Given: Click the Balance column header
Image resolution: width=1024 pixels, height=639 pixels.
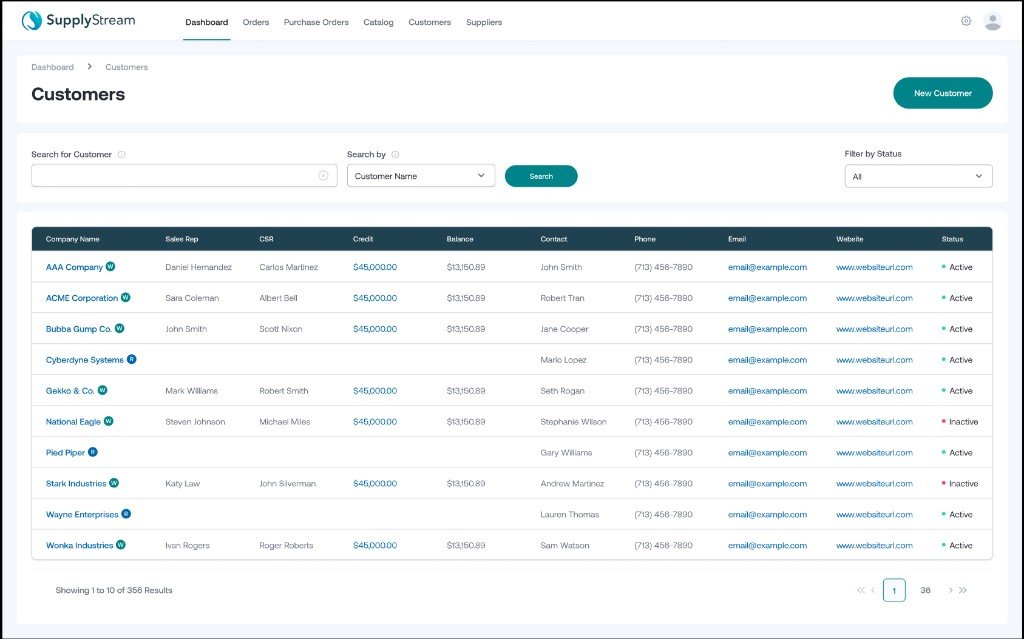Looking at the screenshot, I should [460, 239].
